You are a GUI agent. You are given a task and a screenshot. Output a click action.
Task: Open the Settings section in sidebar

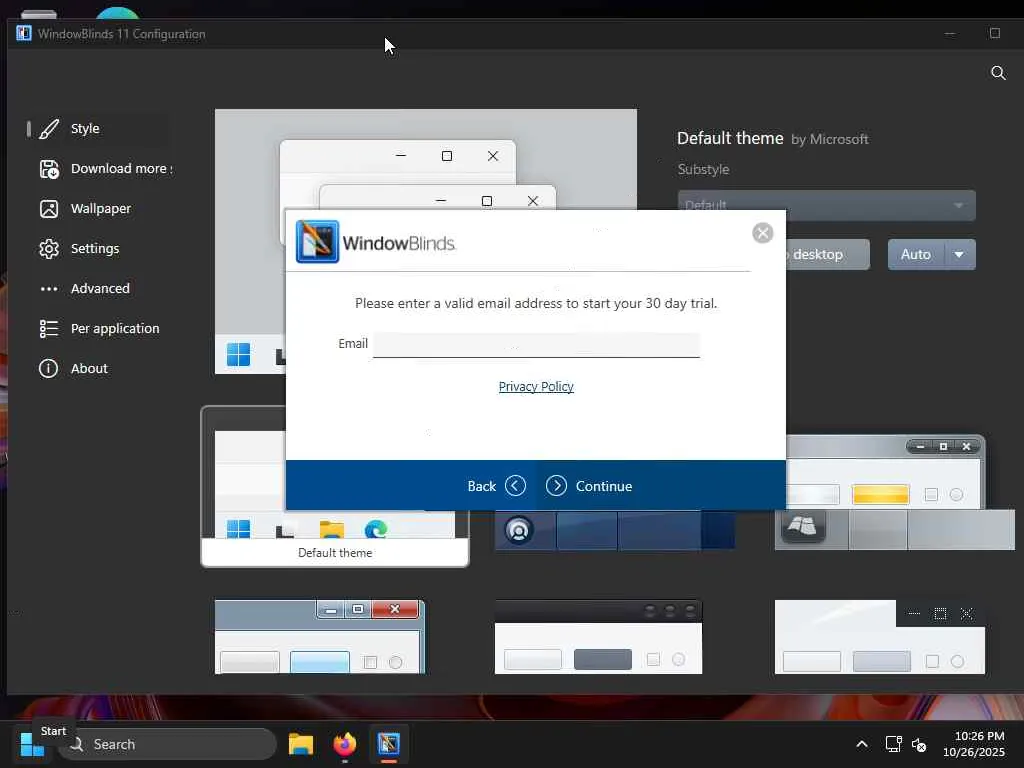click(98, 248)
